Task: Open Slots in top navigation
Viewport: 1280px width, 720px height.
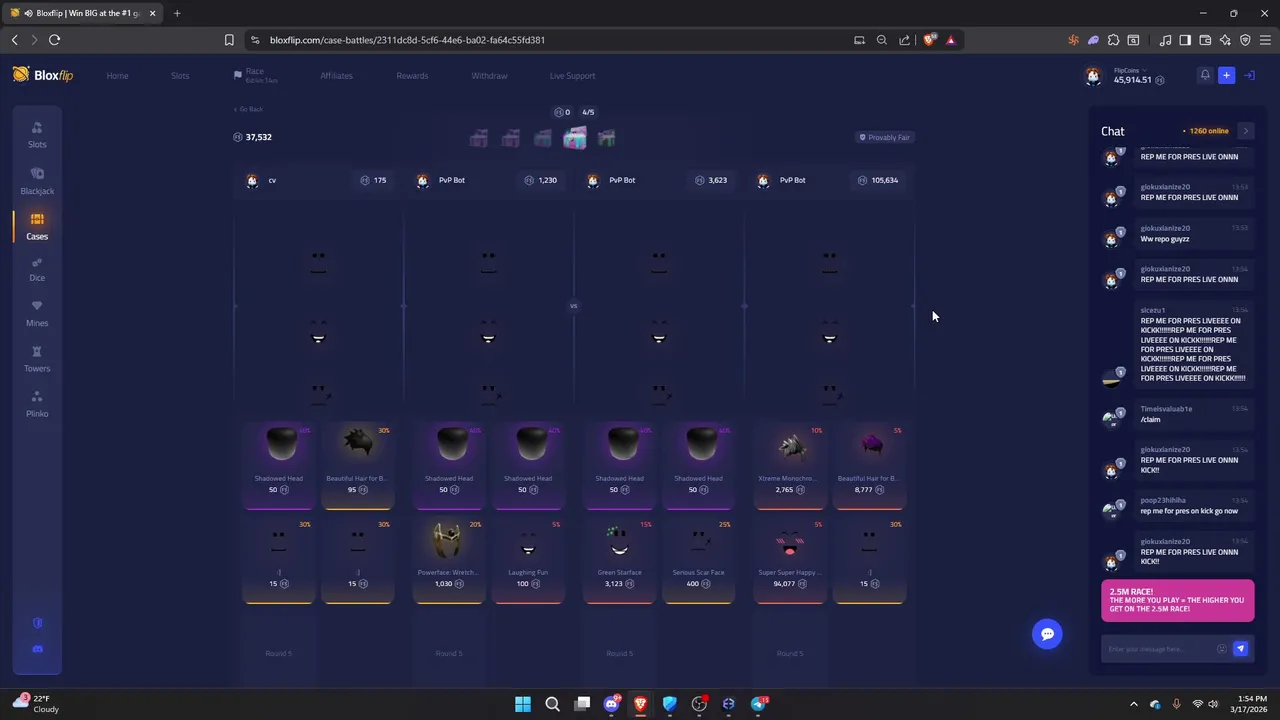Action: 180,76
